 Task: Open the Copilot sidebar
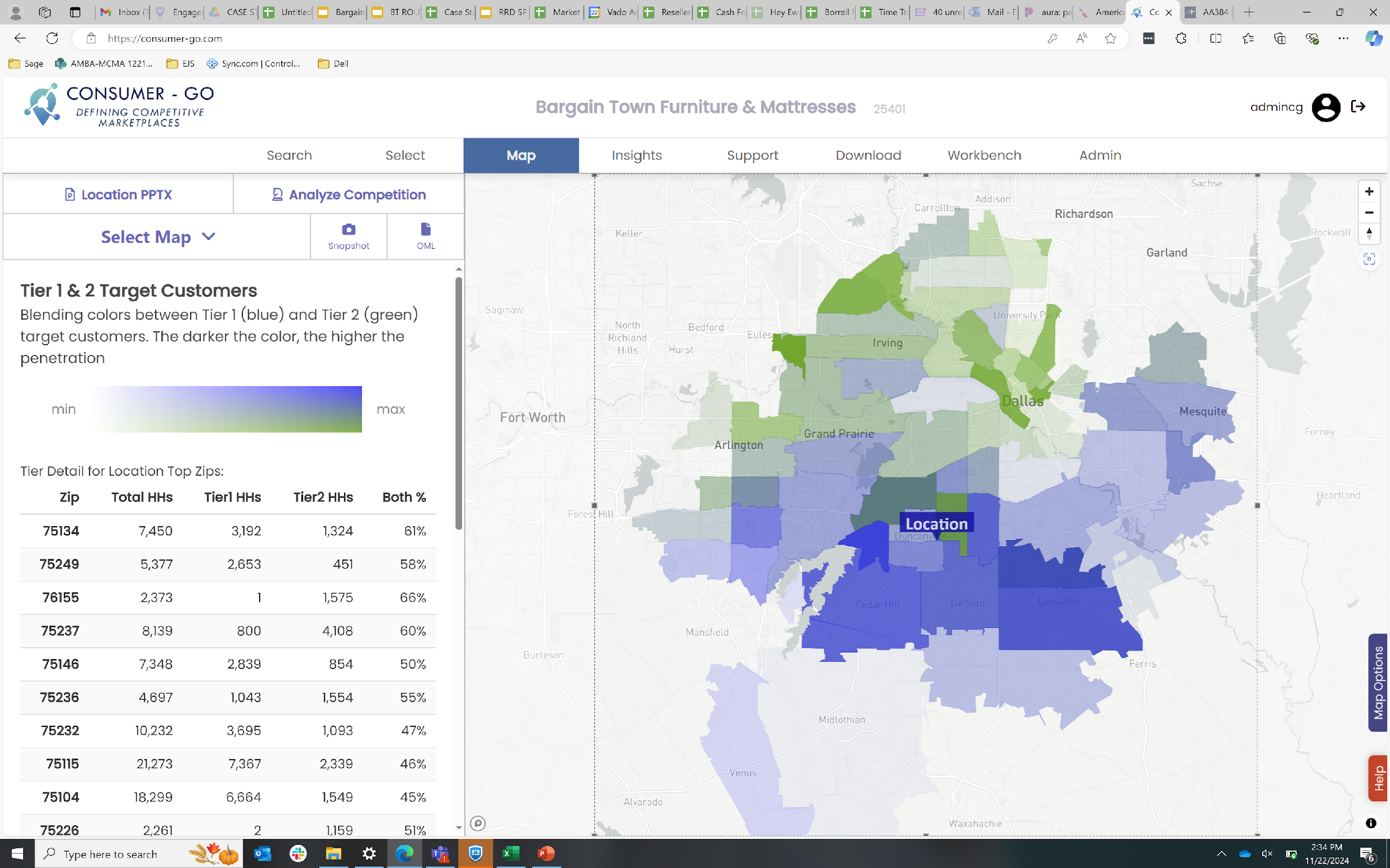pyautogui.click(x=1373, y=38)
